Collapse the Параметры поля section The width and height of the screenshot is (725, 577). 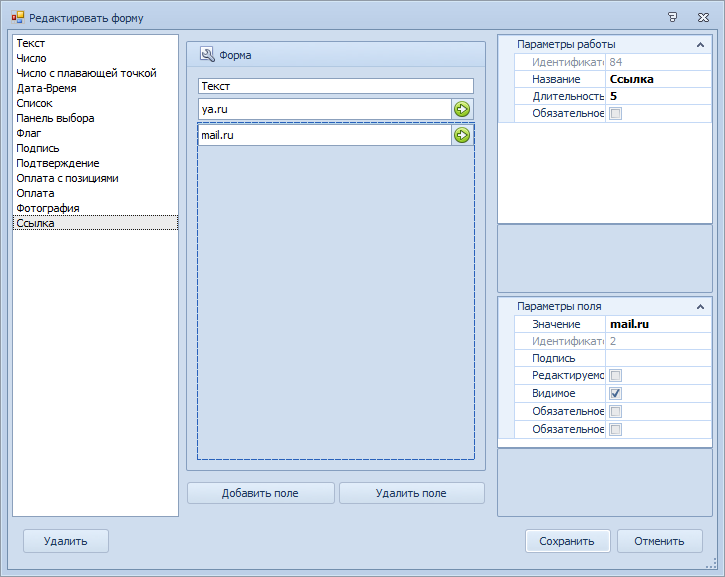click(700, 307)
